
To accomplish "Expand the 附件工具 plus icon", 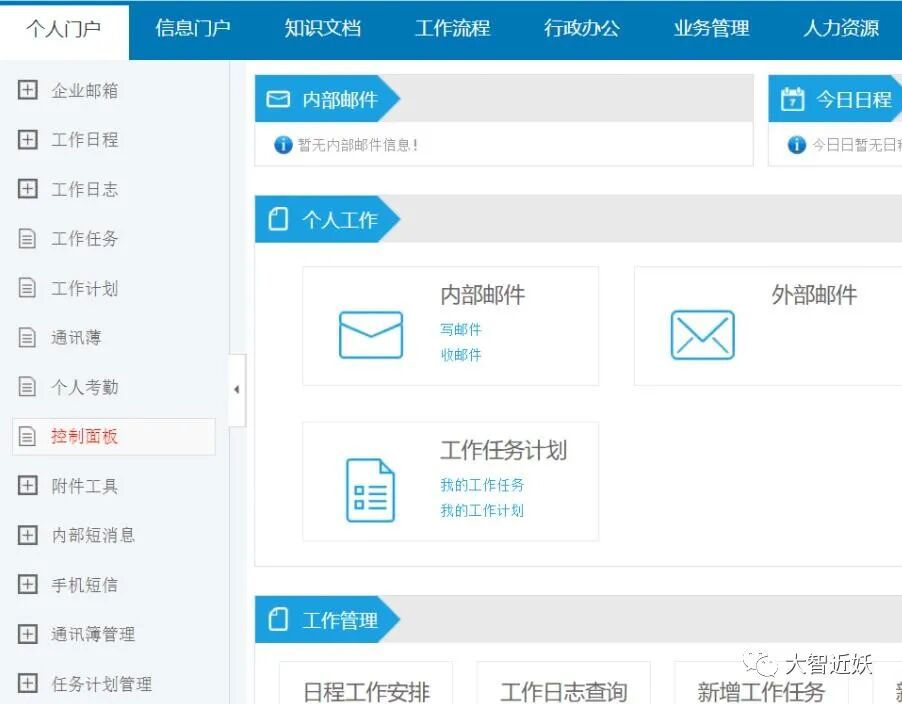I will (28, 486).
